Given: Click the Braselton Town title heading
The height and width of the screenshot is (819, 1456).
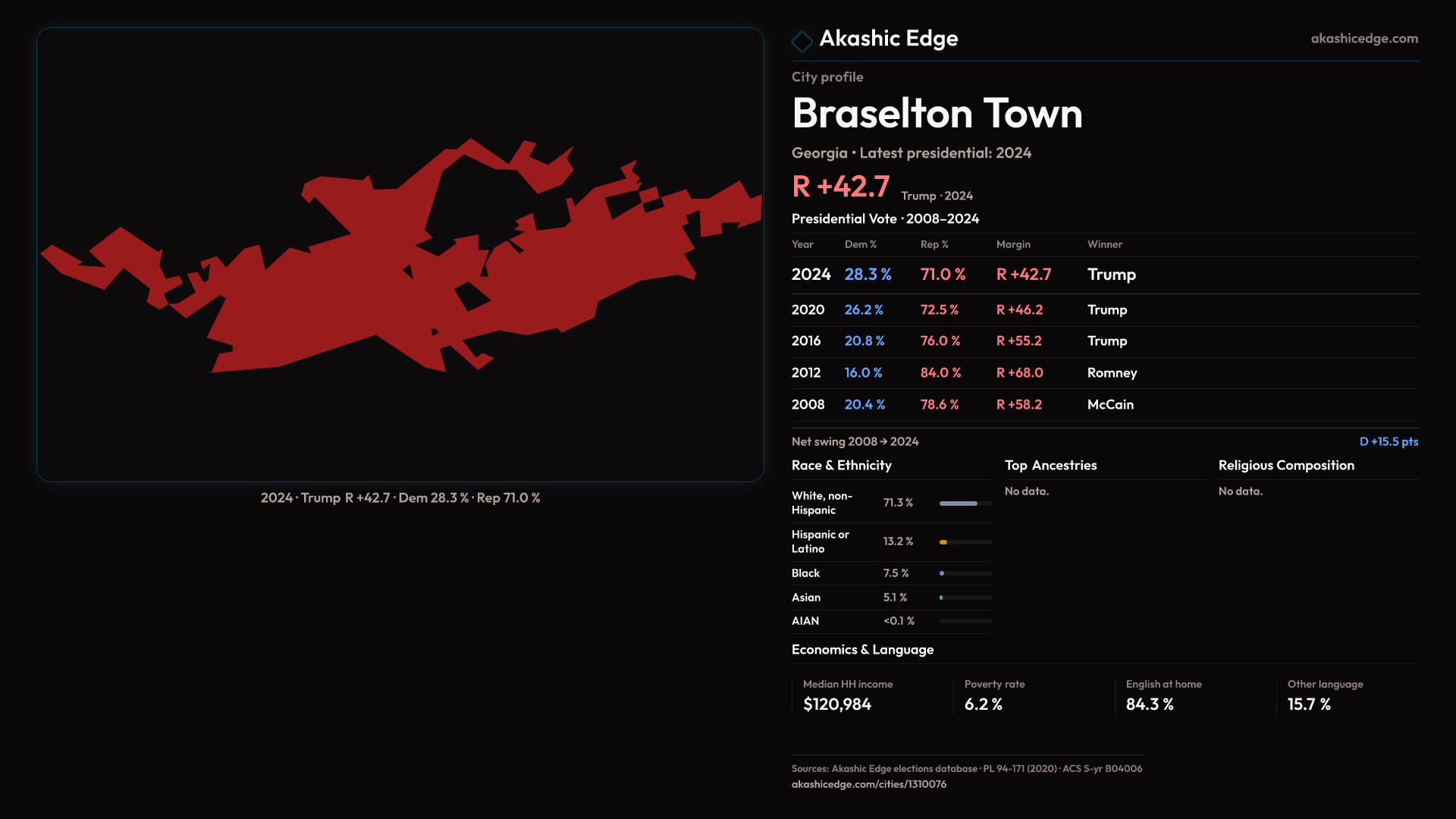Looking at the screenshot, I should (937, 114).
